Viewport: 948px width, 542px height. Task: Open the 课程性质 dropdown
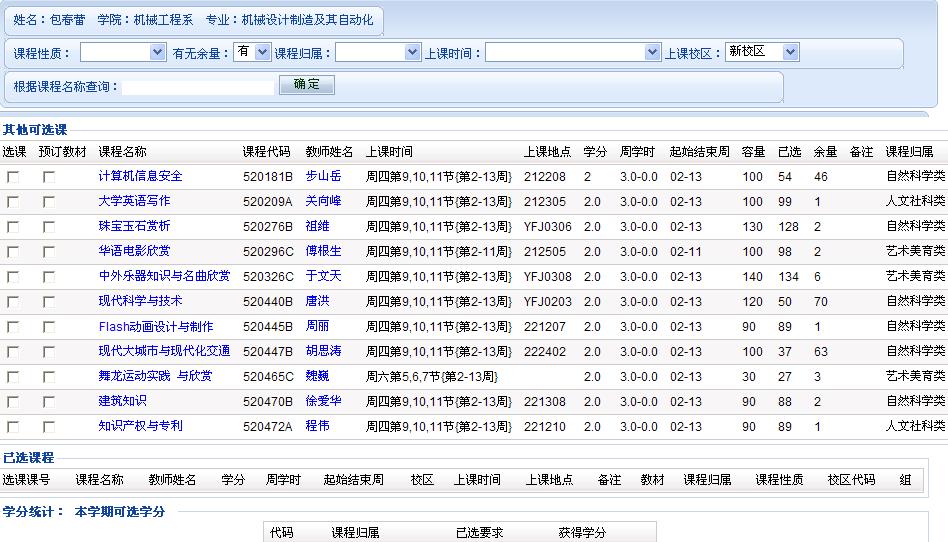[x=122, y=52]
